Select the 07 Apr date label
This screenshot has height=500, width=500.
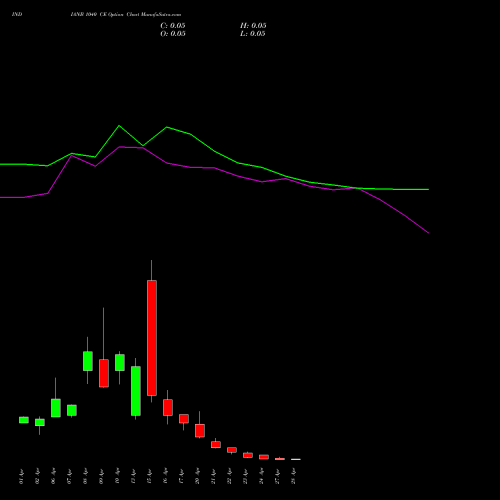[x=69, y=477]
